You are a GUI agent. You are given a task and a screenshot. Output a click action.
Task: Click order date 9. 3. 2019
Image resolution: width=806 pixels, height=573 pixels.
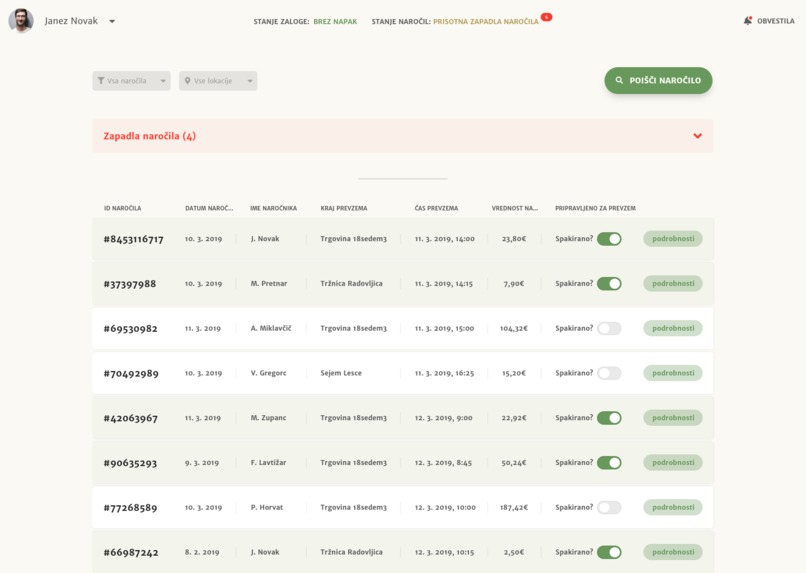tap(202, 463)
